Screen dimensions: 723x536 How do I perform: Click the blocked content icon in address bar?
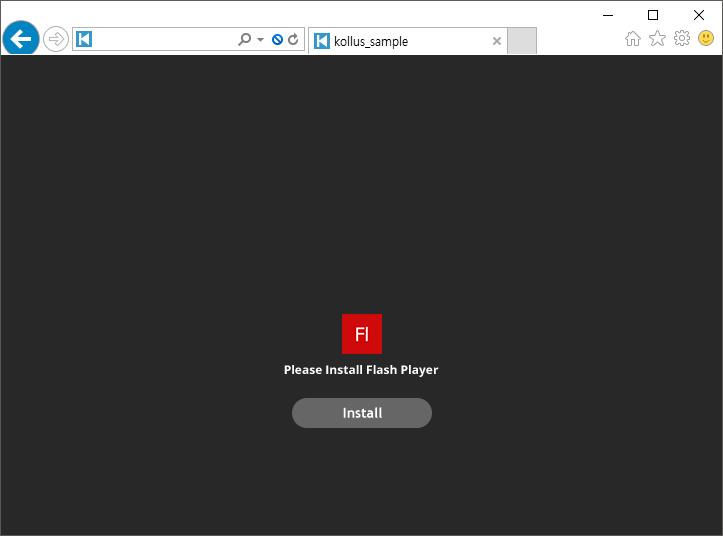(277, 40)
